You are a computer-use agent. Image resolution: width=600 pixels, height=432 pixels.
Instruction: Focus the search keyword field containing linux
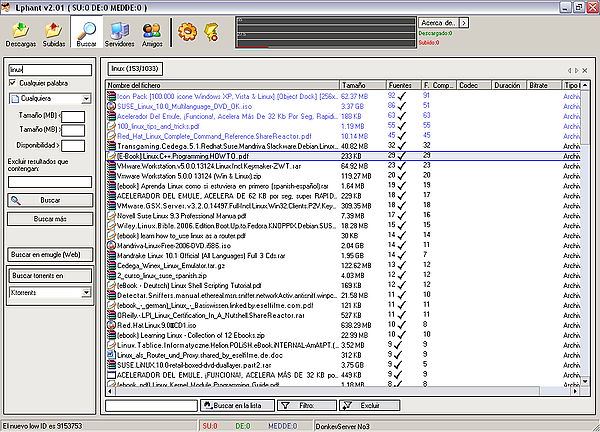(x=50, y=70)
